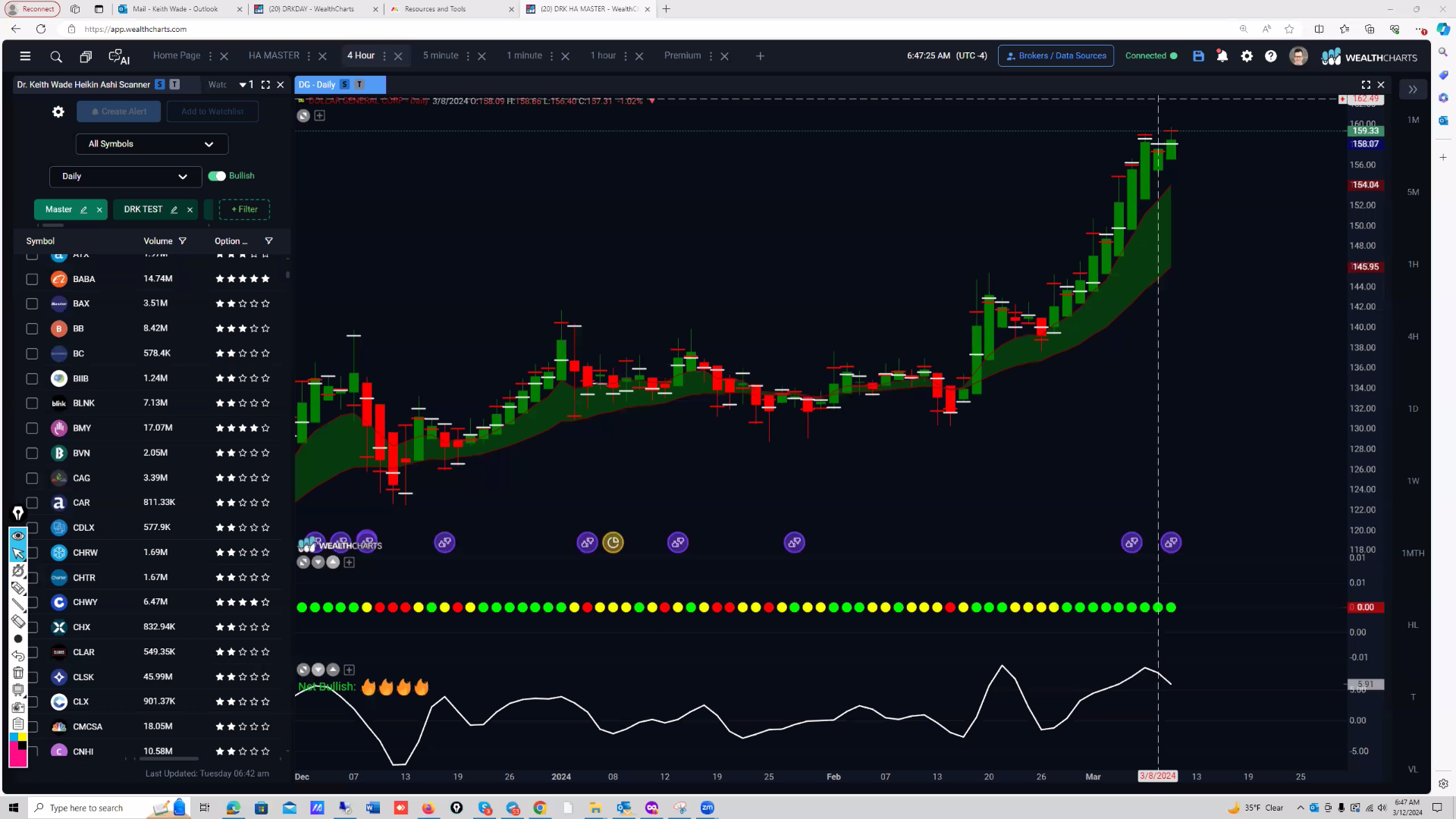
Task: Open notifications bell
Action: pyautogui.click(x=1222, y=56)
